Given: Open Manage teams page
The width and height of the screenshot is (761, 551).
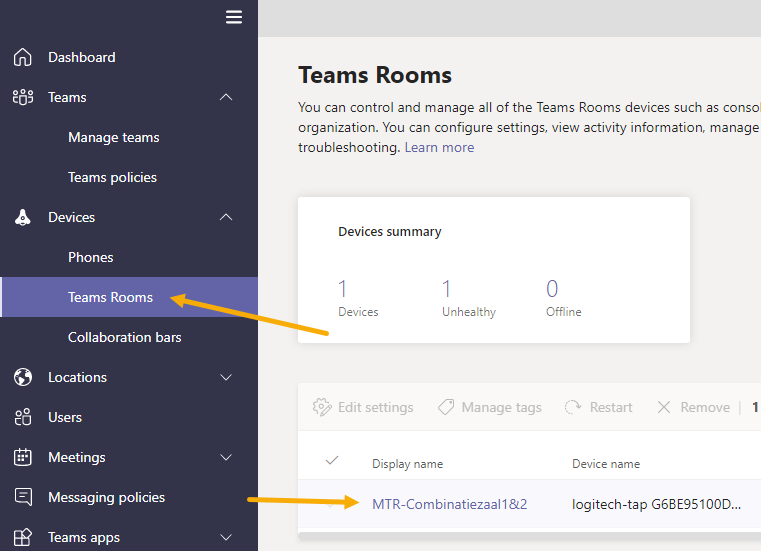Looking at the screenshot, I should coord(114,137).
